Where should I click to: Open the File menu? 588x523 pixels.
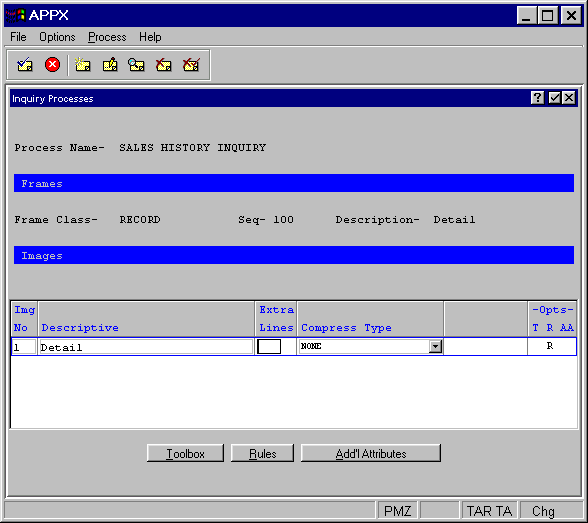pos(18,37)
